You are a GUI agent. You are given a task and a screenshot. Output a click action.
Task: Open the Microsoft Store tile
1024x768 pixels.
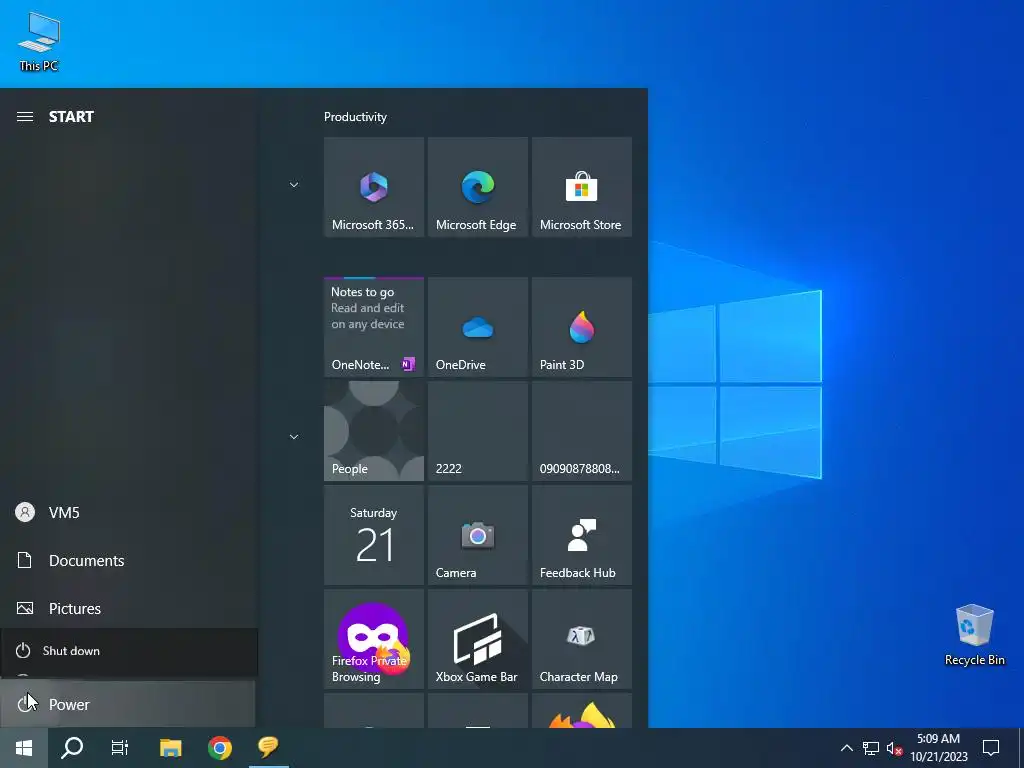[x=581, y=187]
